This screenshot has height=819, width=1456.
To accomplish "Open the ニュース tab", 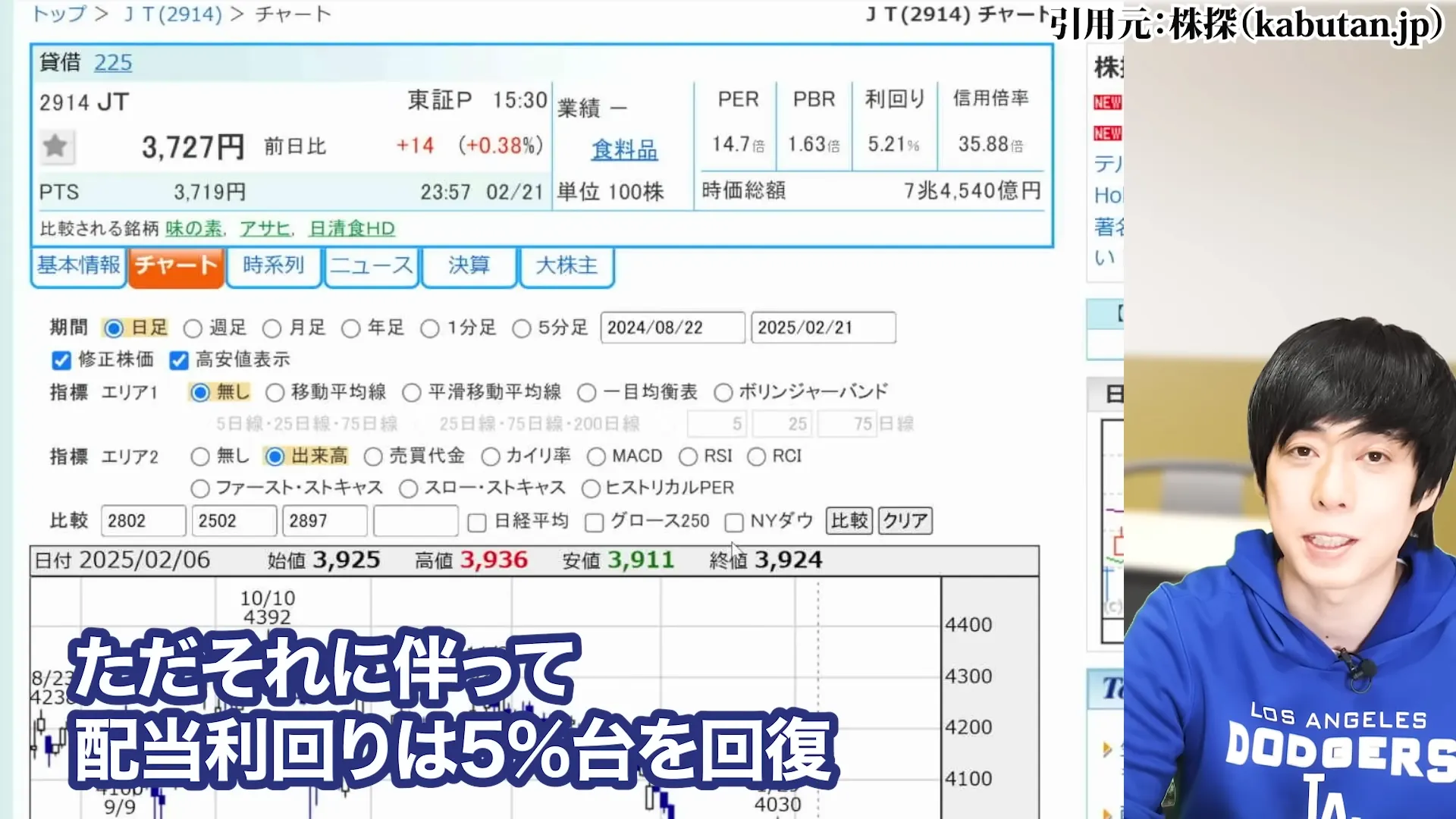I will tap(372, 265).
